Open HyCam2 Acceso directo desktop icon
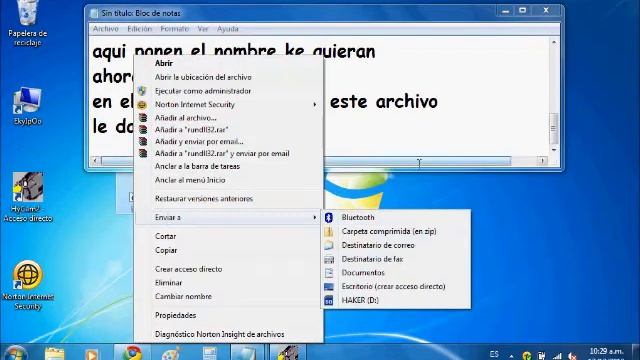Viewport: 640px width, 360px height. pos(27,197)
